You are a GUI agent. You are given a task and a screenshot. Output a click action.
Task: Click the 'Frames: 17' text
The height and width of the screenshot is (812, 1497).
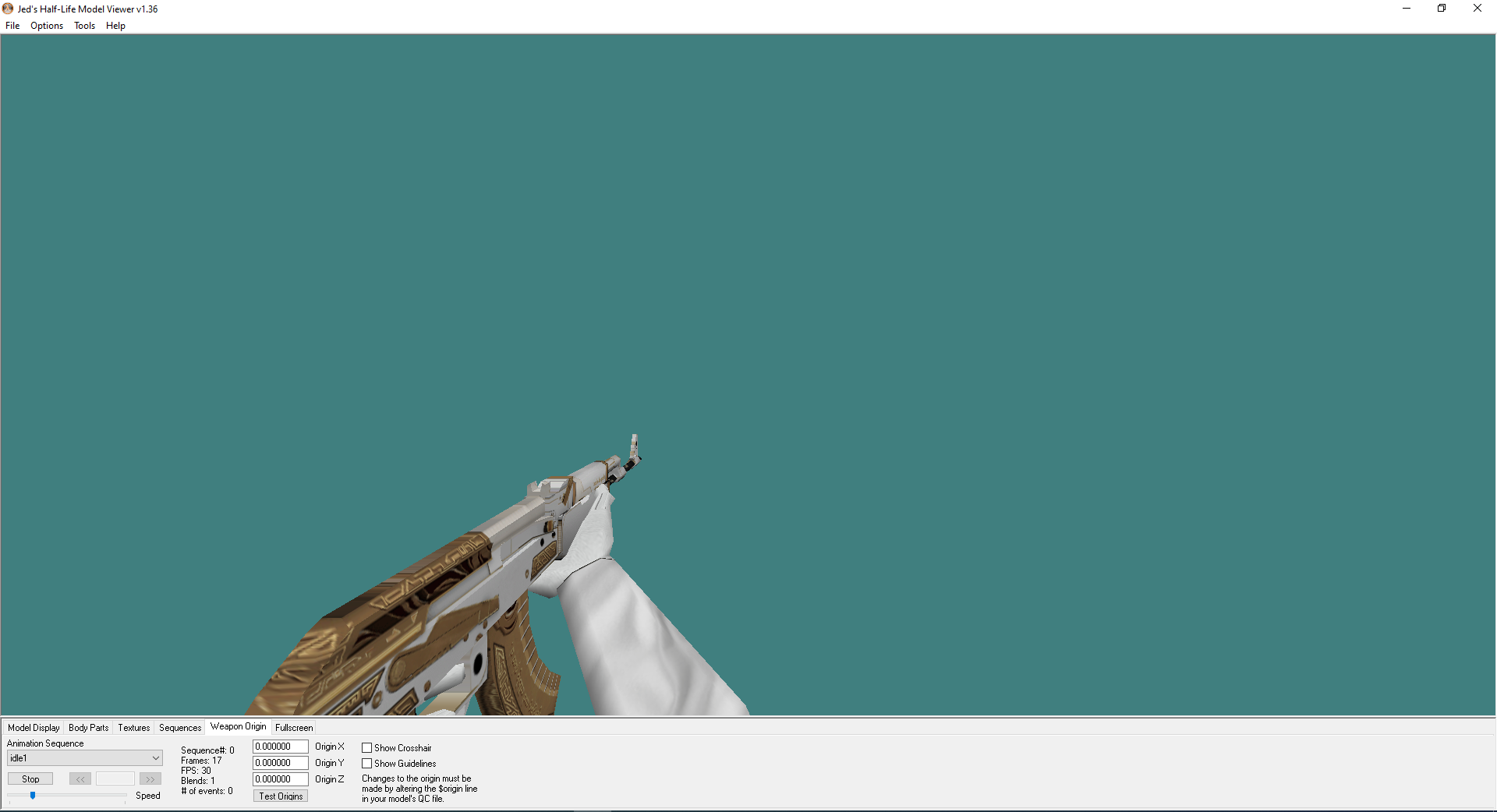coord(201,761)
